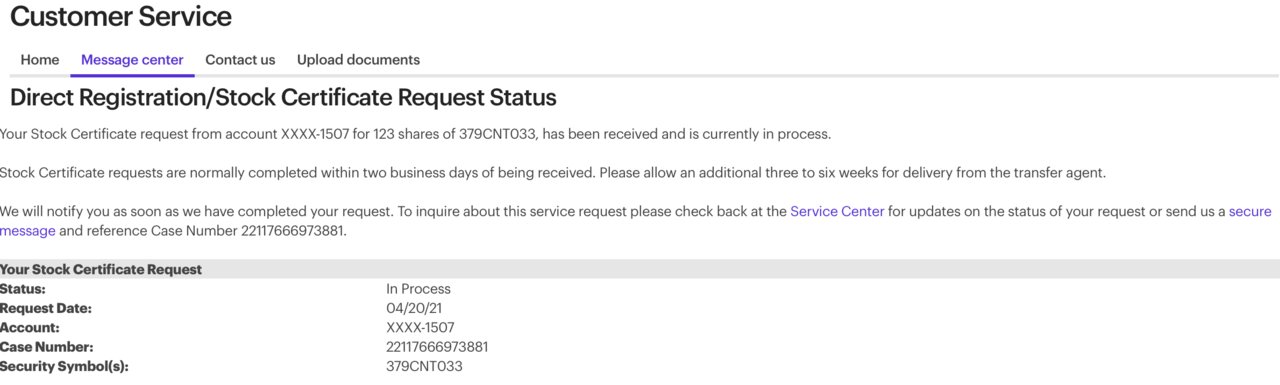Click security symbol 379CNT033 in table

tap(424, 366)
